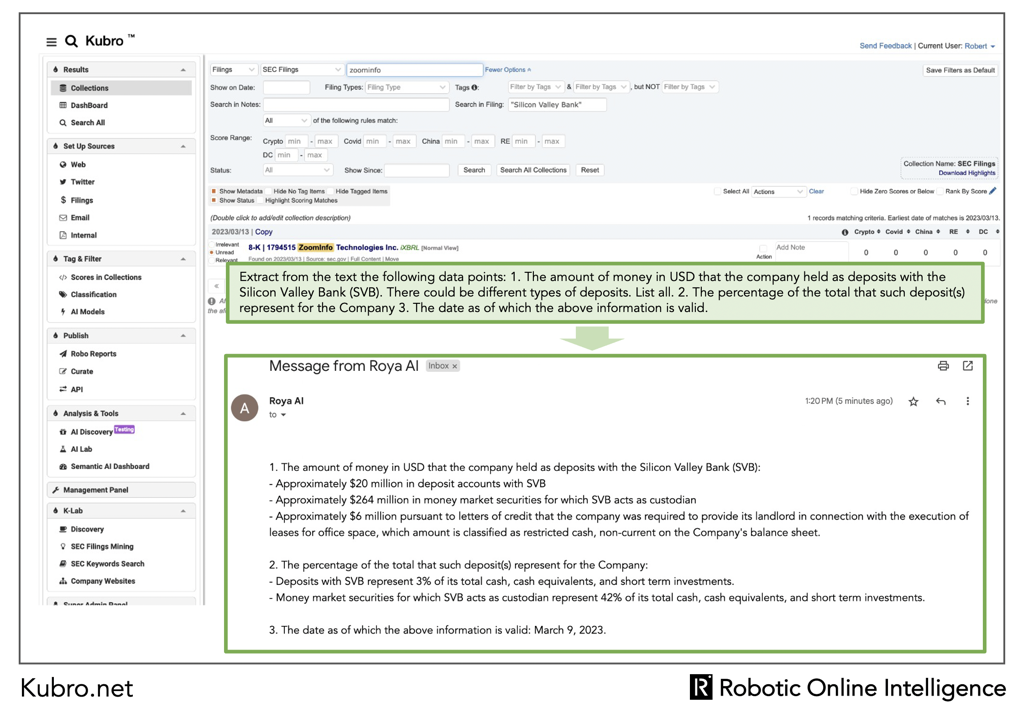
Task: Toggle Hide Zero Scores or Below
Action: point(854,191)
